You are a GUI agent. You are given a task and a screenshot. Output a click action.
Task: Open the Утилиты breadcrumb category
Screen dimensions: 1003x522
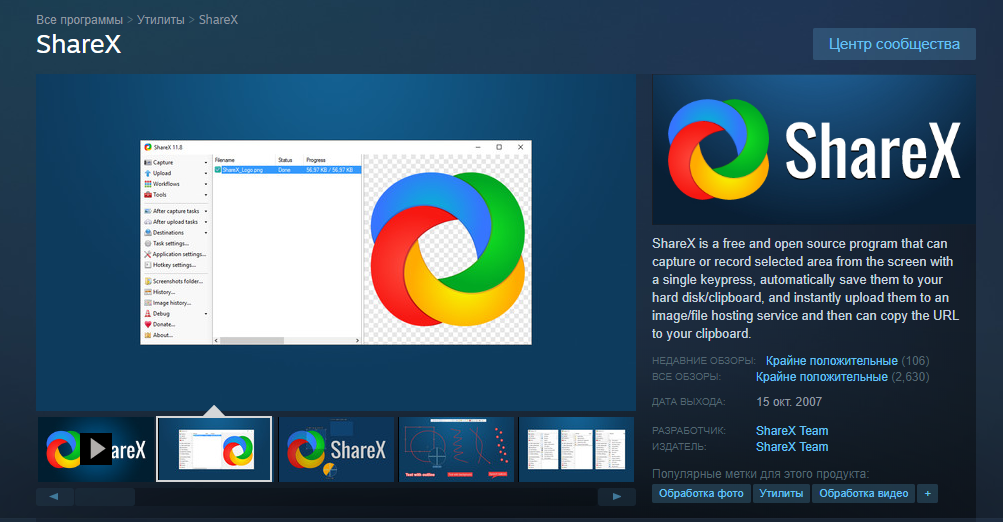pyautogui.click(x=161, y=20)
